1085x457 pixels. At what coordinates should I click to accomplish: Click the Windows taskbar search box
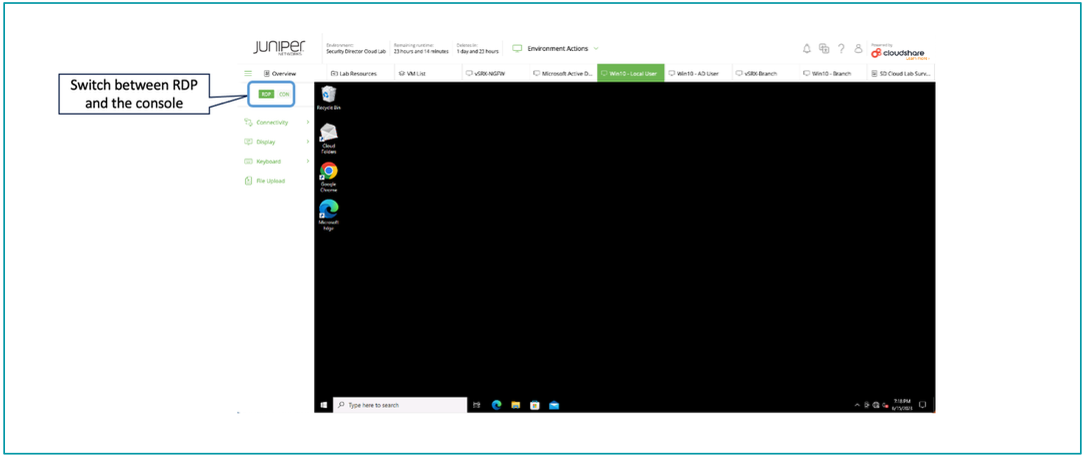[400, 405]
